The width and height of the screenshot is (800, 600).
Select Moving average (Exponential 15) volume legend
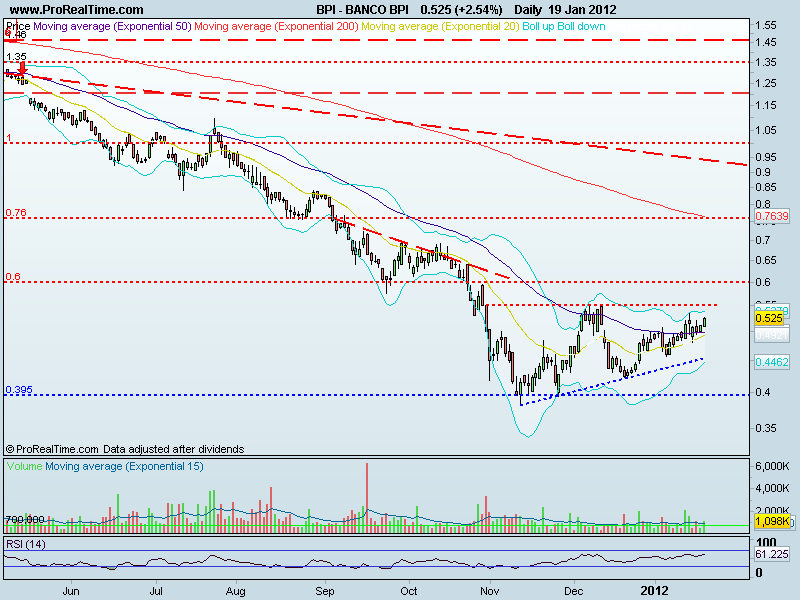(x=124, y=466)
